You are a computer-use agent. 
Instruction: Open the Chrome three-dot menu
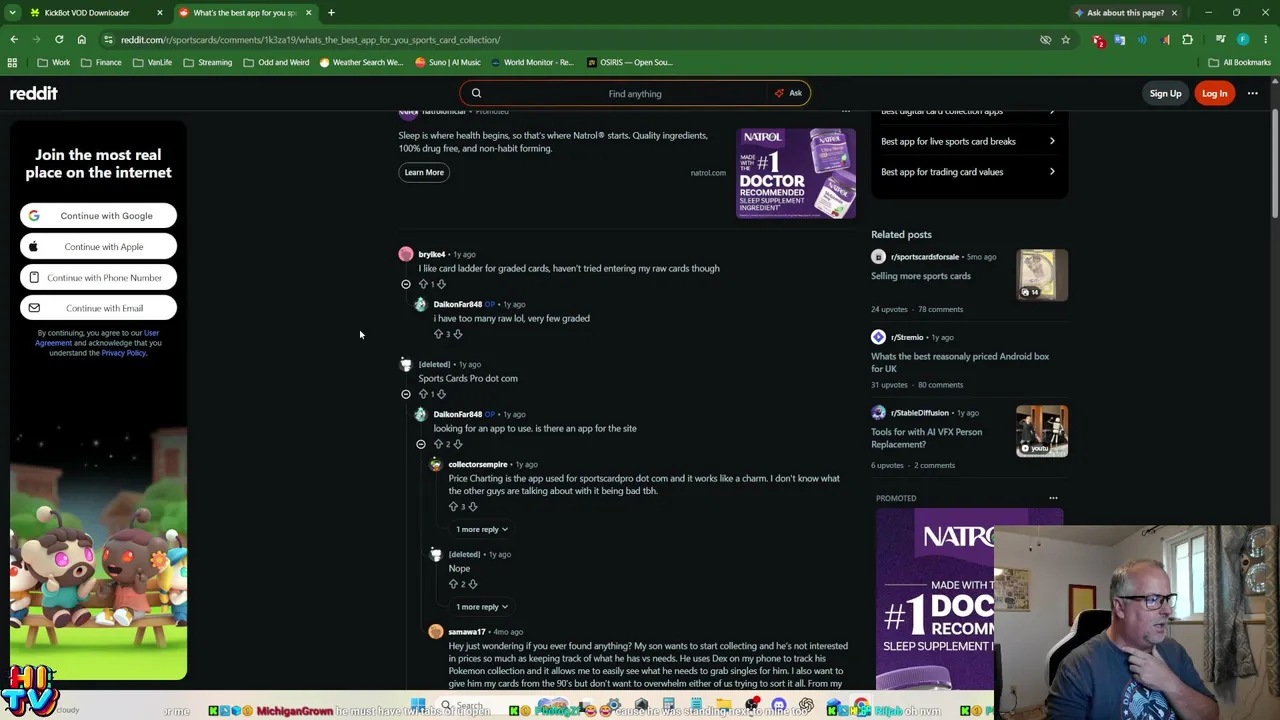click(1266, 40)
